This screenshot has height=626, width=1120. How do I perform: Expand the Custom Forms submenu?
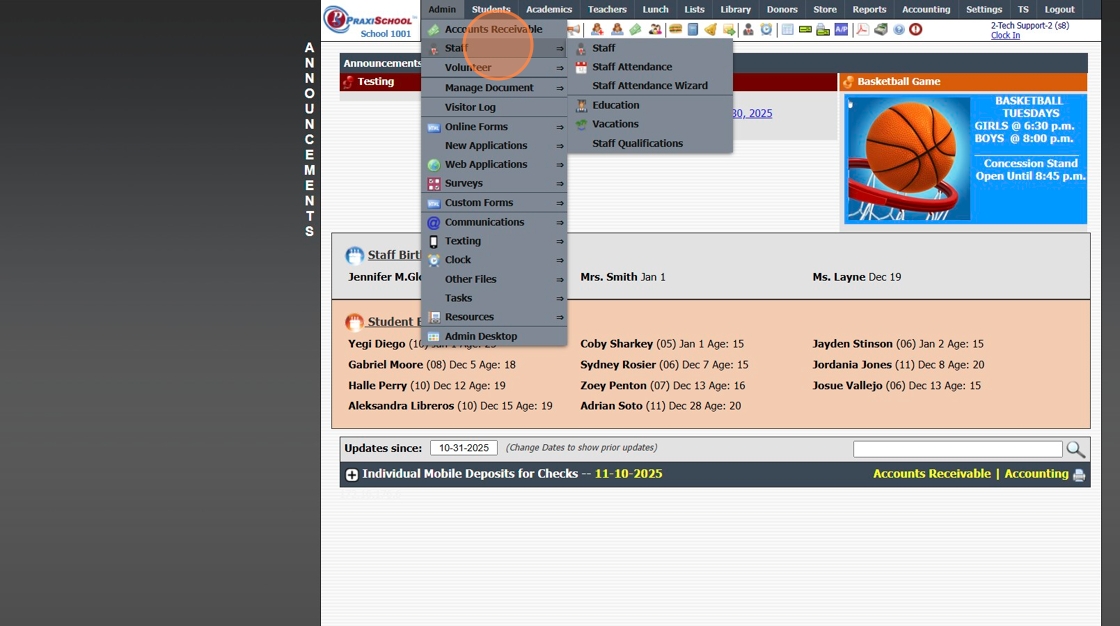494,203
